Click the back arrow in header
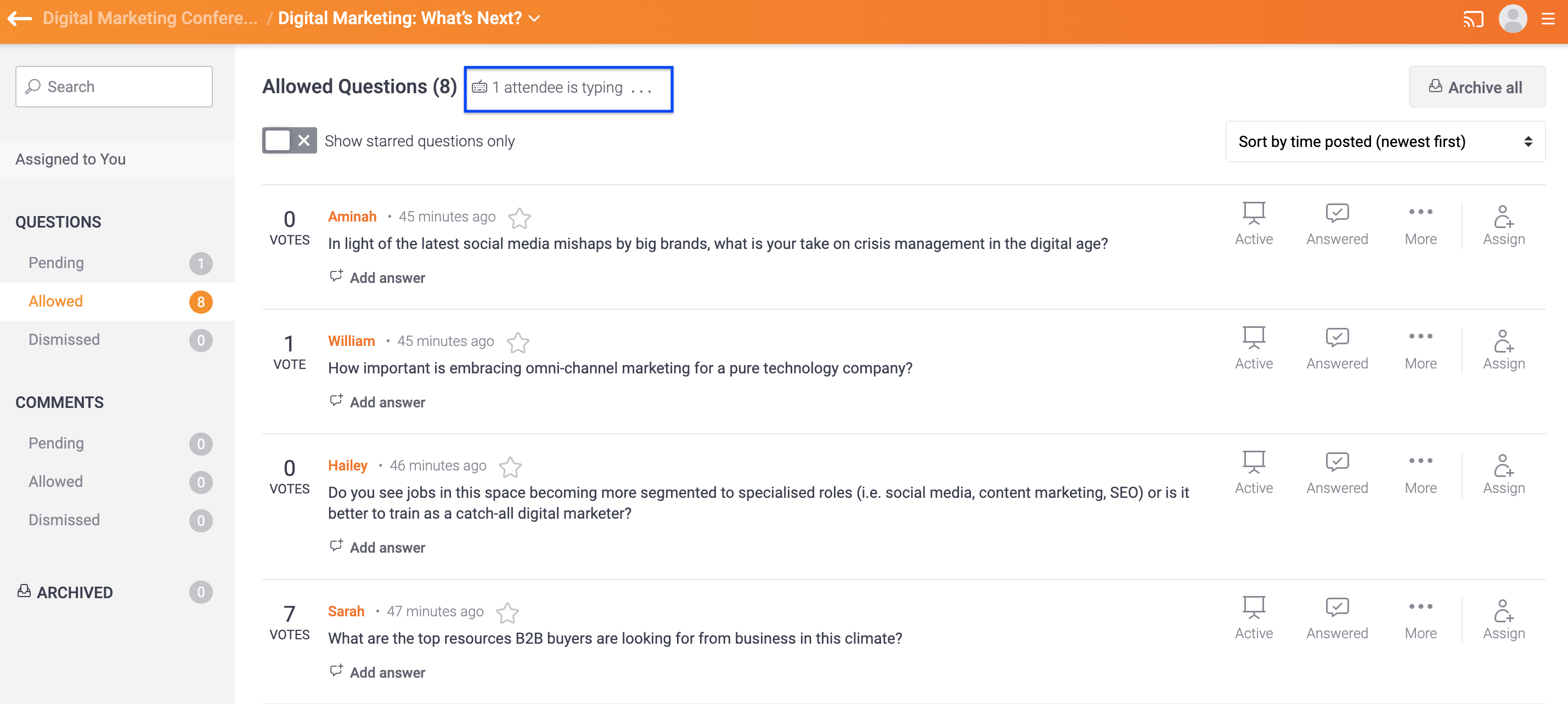1568x704 pixels. pos(20,18)
